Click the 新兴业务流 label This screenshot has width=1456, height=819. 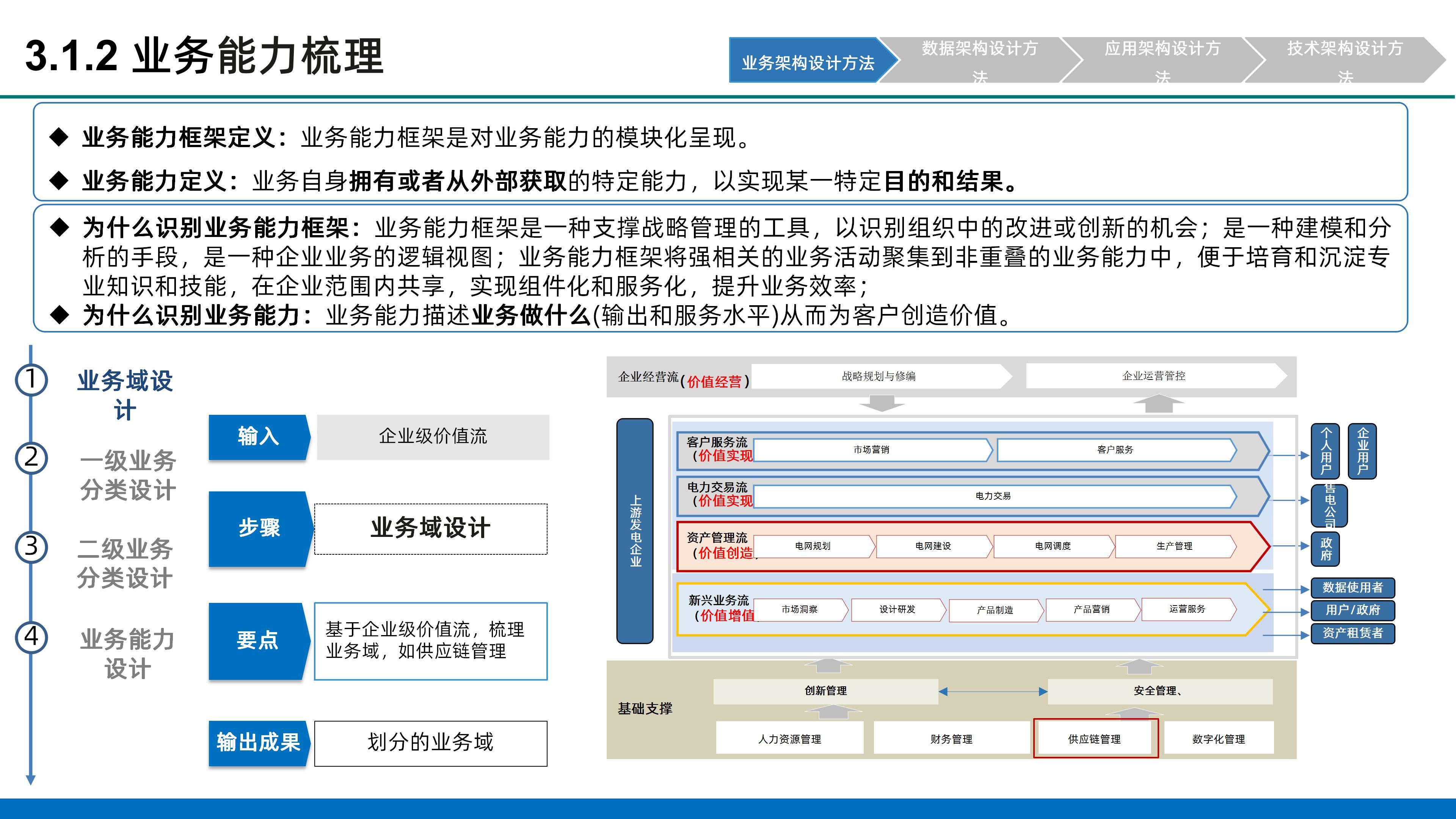(719, 600)
